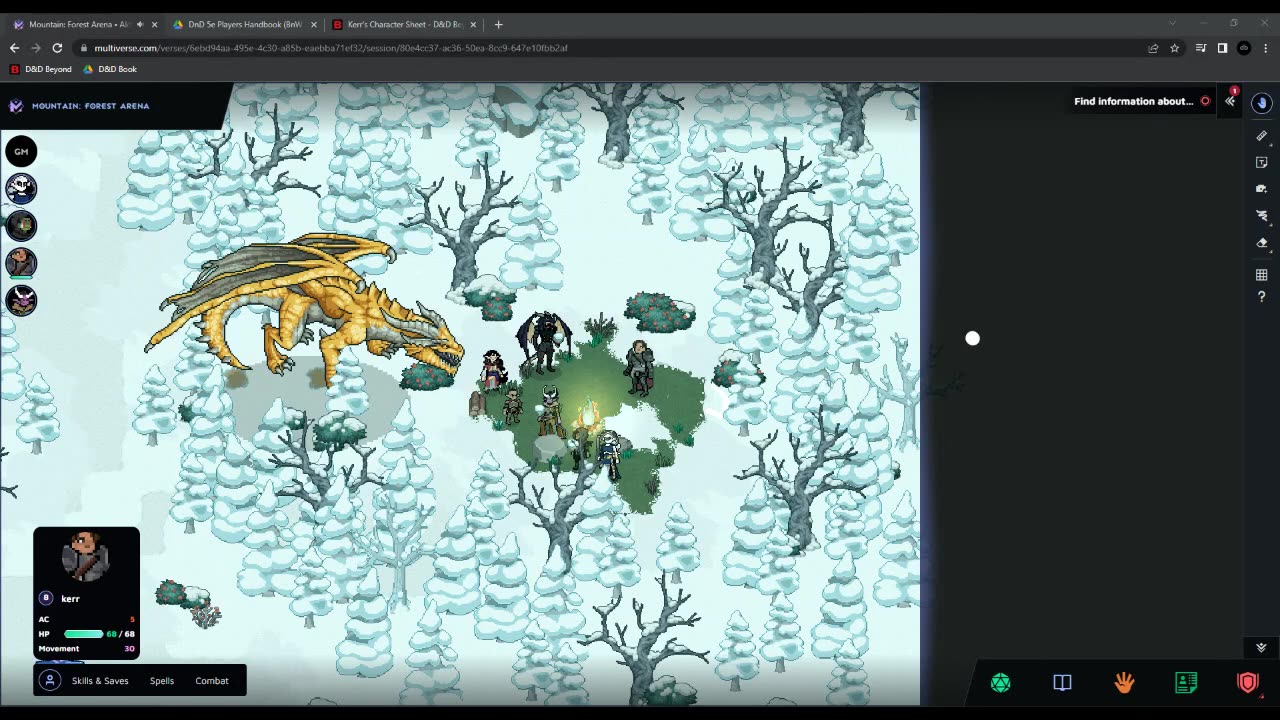The width and height of the screenshot is (1280, 720).
Task: Collapse the bottom toolbar down chevron
Action: tap(1261, 648)
